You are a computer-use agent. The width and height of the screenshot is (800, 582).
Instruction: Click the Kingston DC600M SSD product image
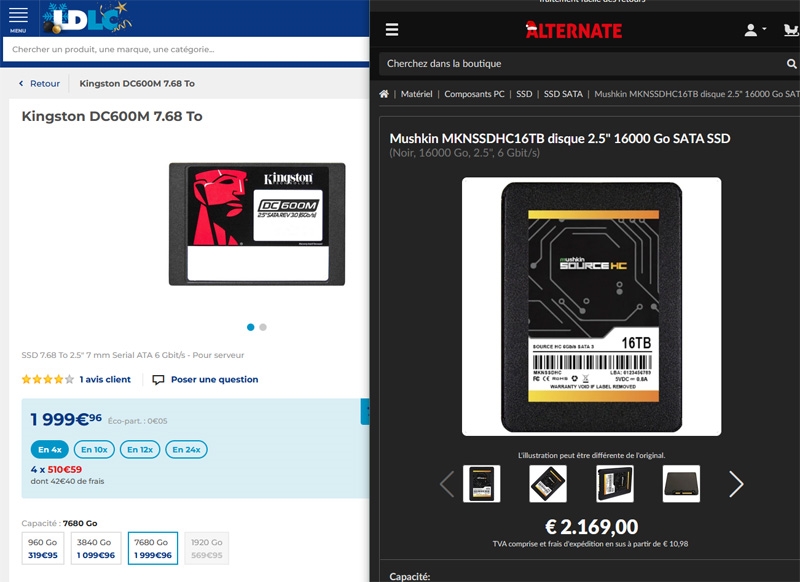(x=257, y=224)
